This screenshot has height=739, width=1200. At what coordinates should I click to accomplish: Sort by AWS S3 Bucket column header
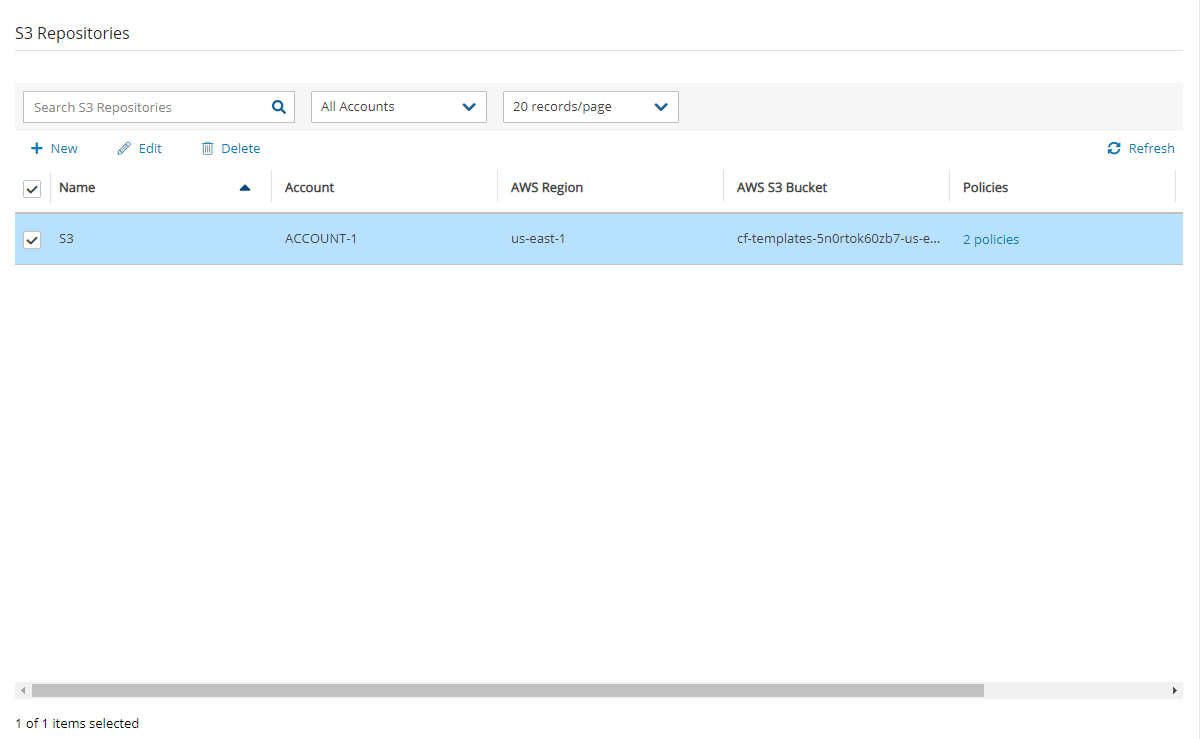782,188
